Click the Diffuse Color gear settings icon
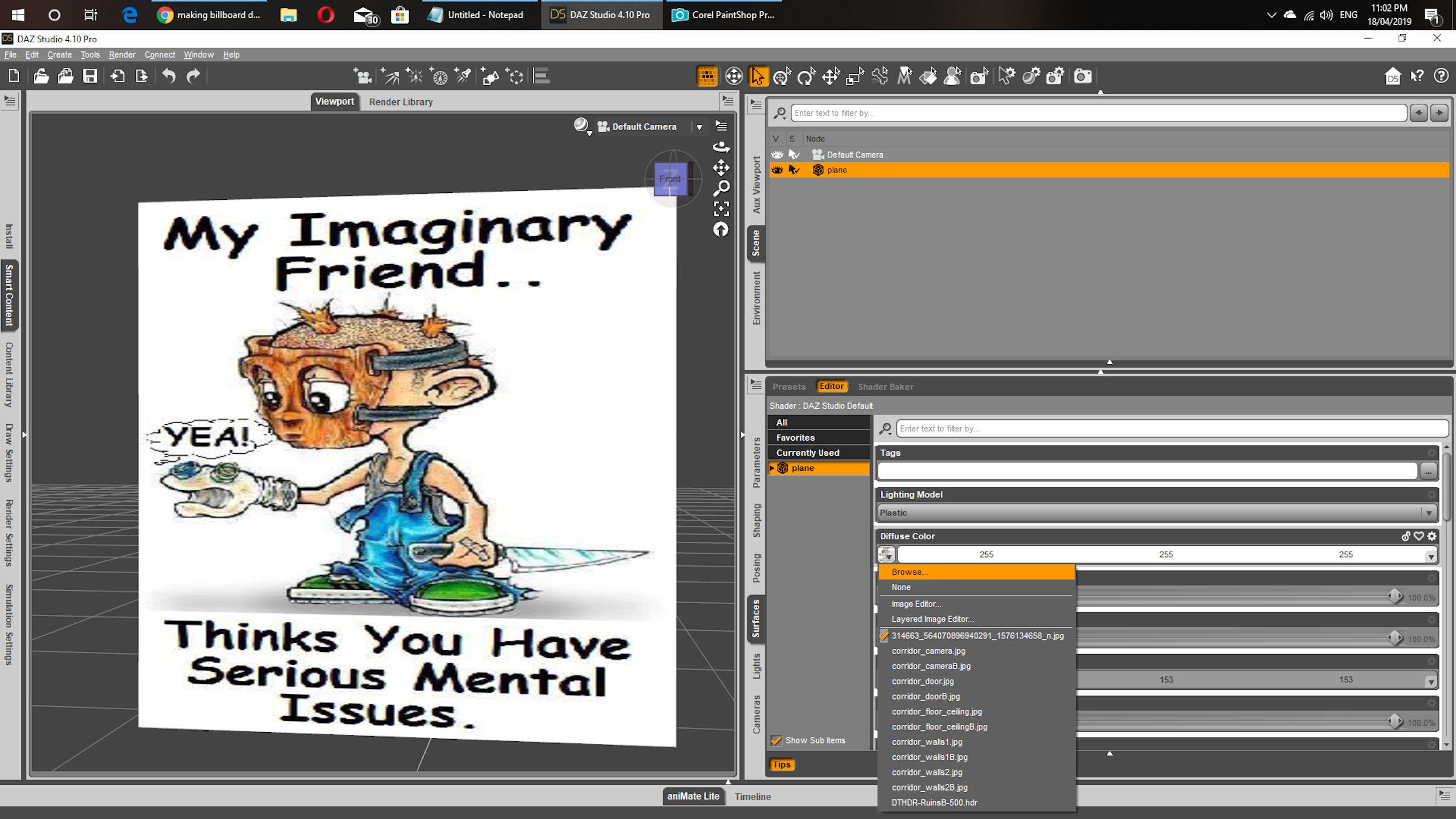Viewport: 1456px width, 819px height. (1432, 536)
